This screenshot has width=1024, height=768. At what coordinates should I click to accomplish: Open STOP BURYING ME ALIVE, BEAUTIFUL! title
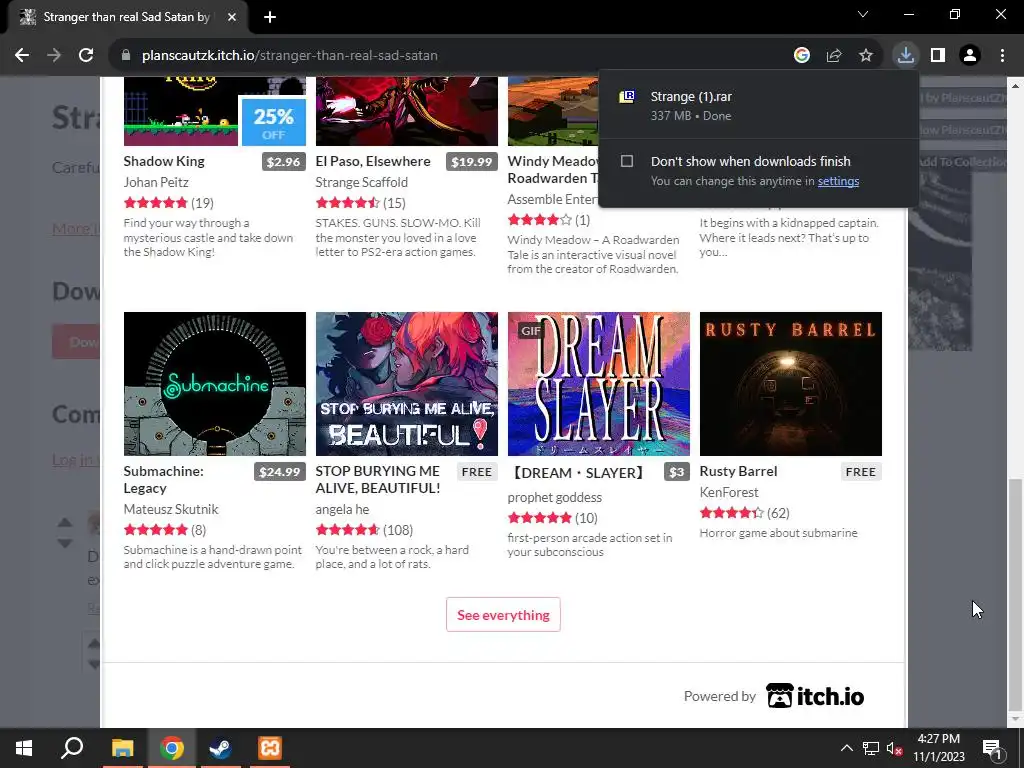coord(378,479)
